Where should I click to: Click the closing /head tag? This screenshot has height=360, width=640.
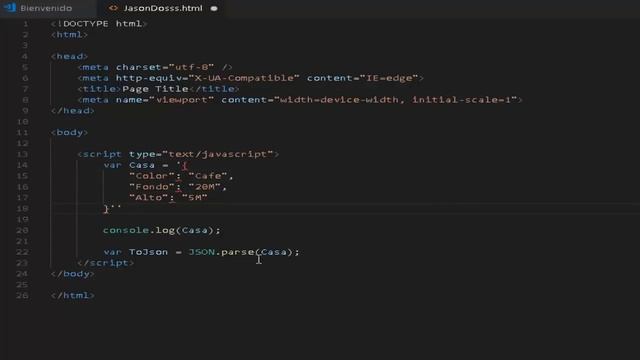(x=73, y=111)
